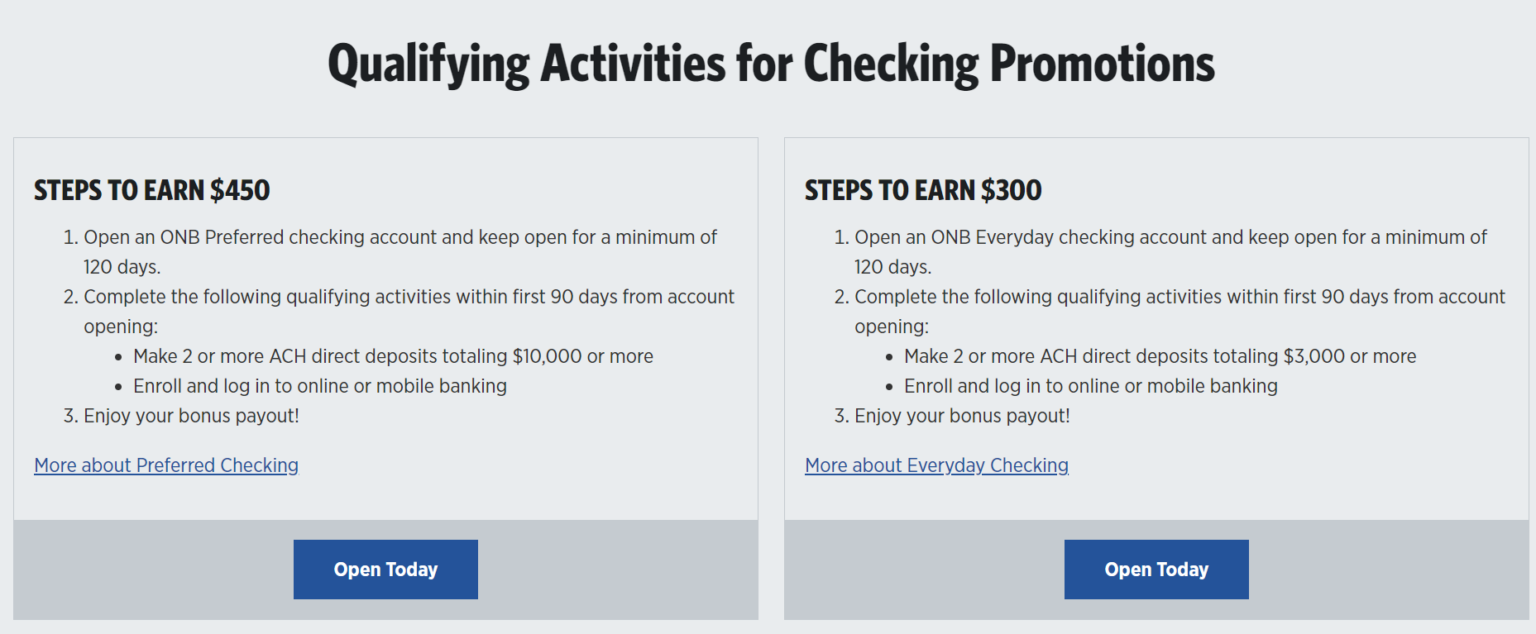Click Enjoy your bonus payout in the $450 card
Screen dimensions: 1536x634
(191, 416)
